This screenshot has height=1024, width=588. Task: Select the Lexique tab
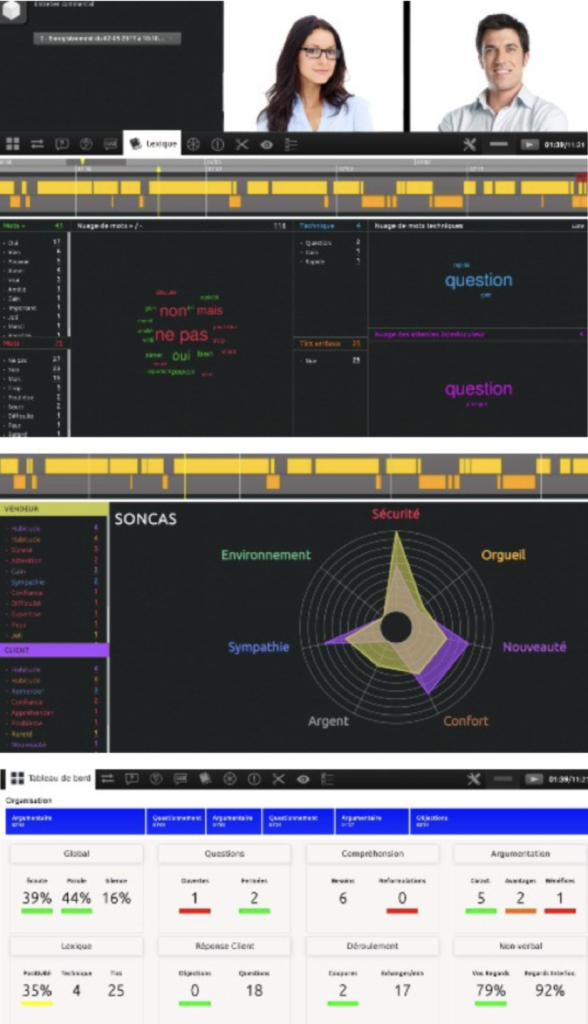pos(152,144)
